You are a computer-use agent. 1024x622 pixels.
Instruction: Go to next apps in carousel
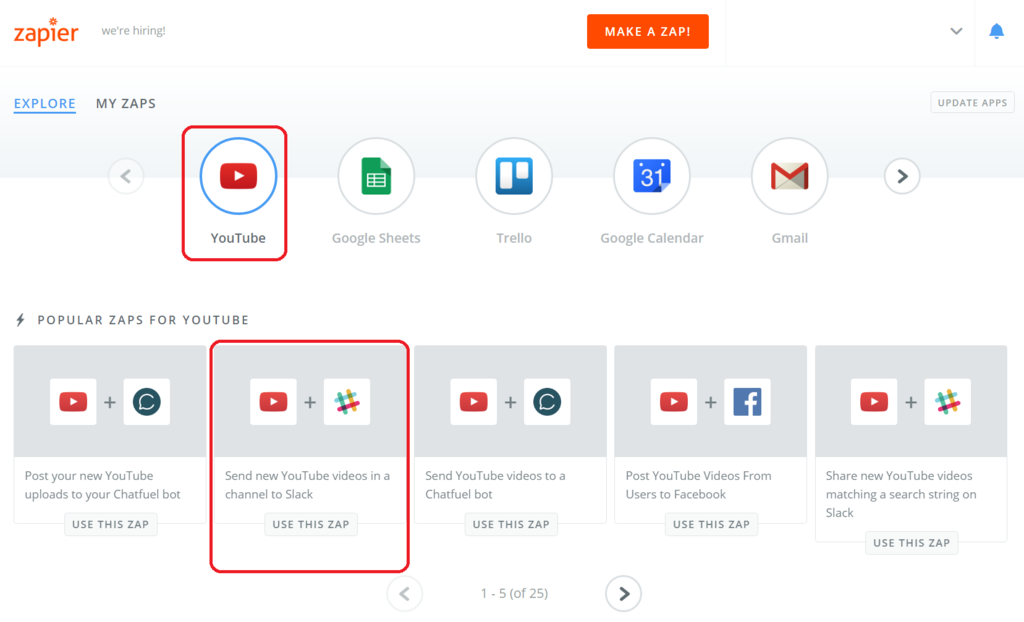(x=902, y=176)
